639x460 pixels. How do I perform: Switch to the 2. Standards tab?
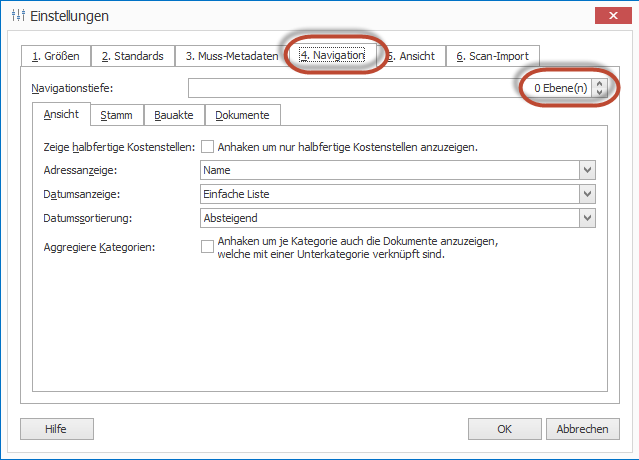(132, 56)
